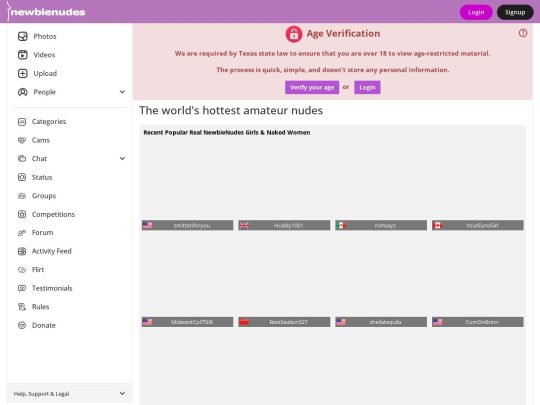This screenshot has height=405, width=540.
Task: Click the Verify your age button
Action: click(312, 87)
